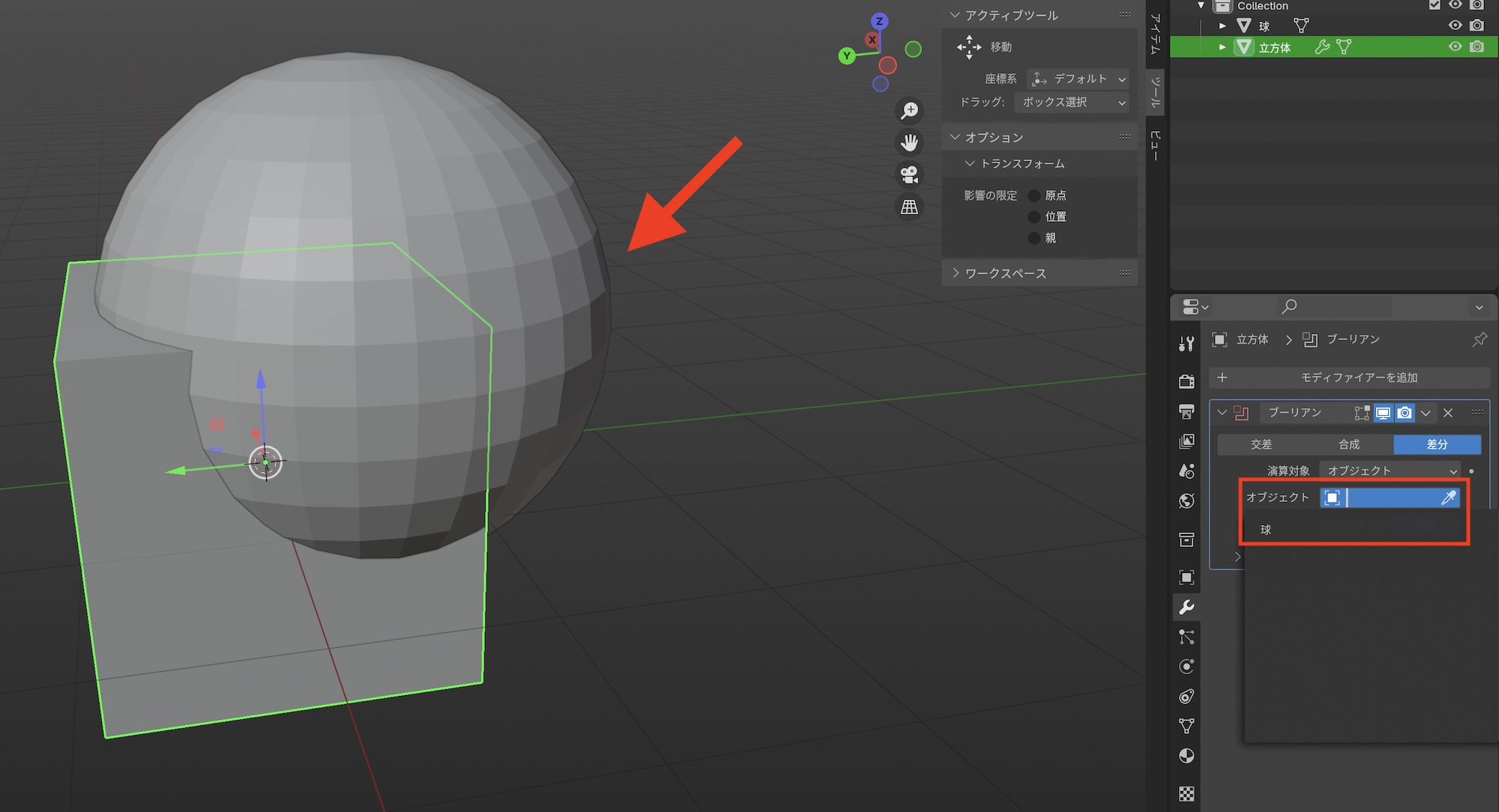Open the ドラッグ ボックス選択 dropdown
The image size is (1499, 812).
point(1072,102)
